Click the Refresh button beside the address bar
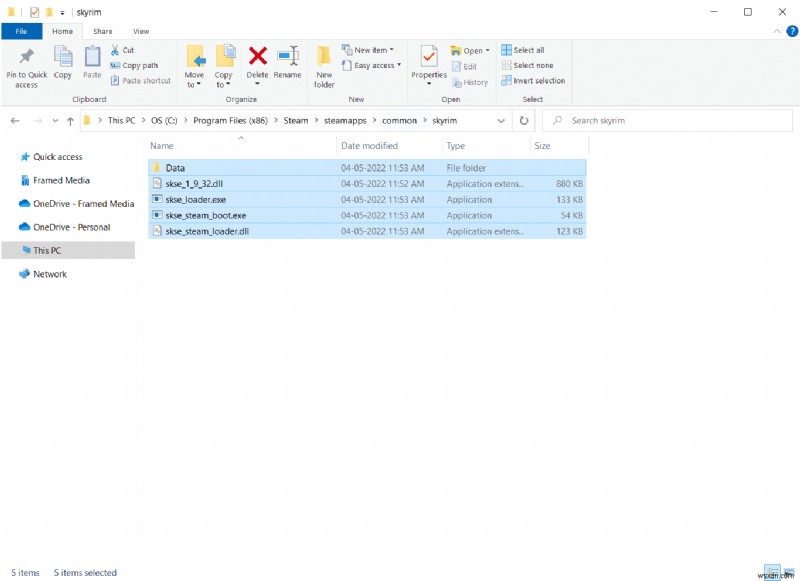The width and height of the screenshot is (800, 581). coord(525,120)
